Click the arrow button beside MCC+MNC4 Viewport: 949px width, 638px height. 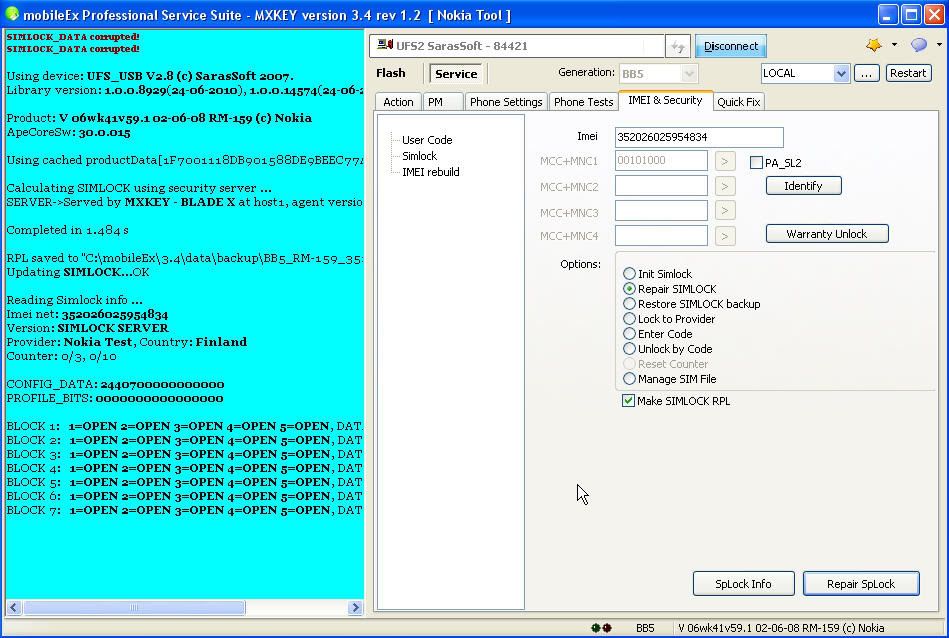point(724,236)
